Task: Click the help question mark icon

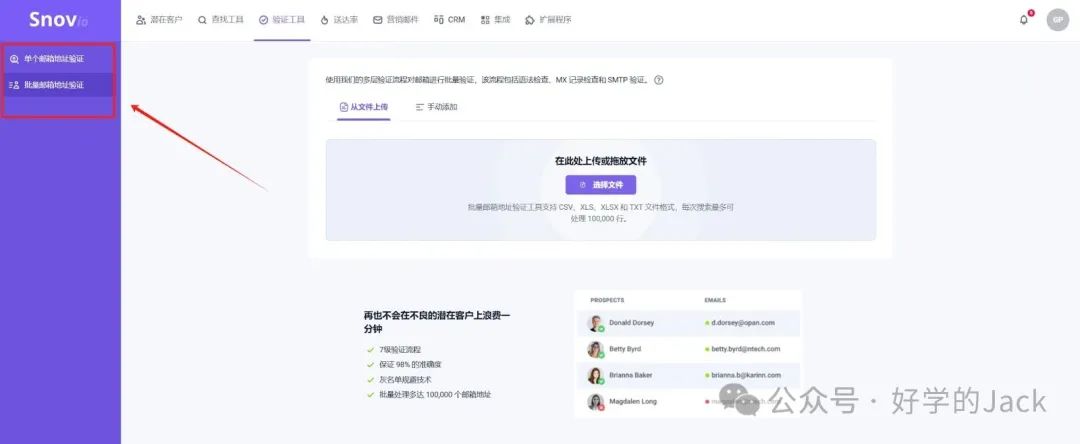Action: click(x=658, y=80)
